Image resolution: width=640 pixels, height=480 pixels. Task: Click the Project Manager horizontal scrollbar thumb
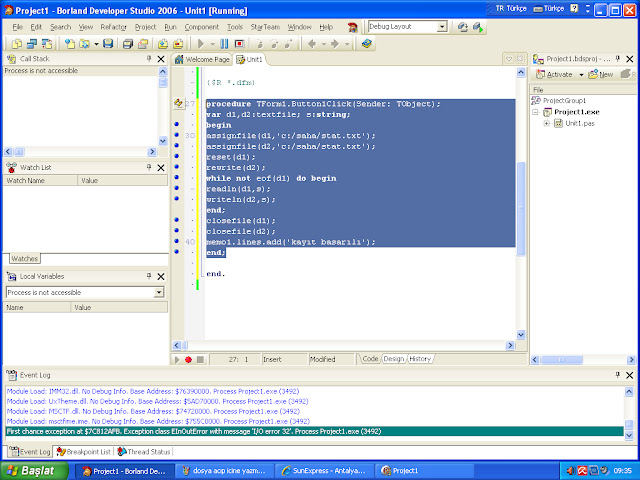coord(562,360)
